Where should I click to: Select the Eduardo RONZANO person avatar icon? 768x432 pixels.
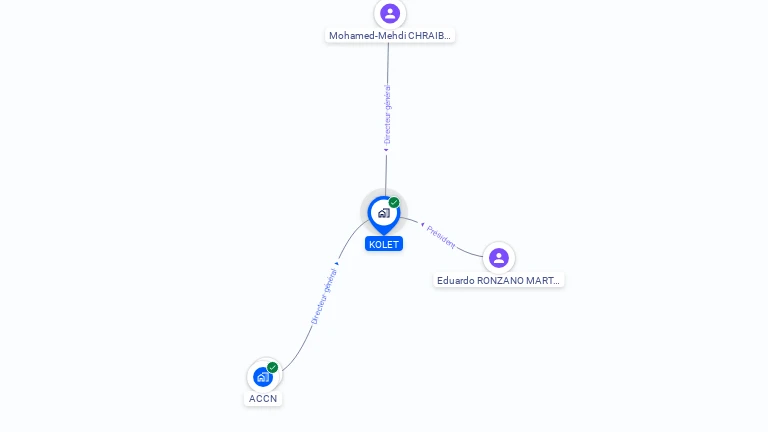coord(499,258)
